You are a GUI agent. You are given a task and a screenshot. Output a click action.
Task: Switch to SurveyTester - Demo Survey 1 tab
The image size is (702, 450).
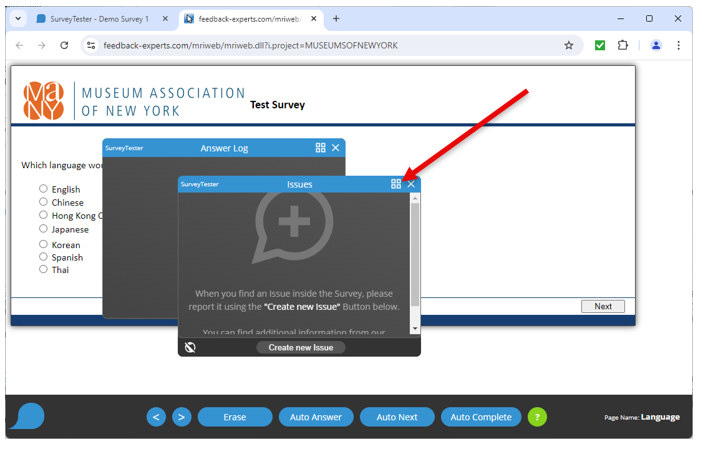click(99, 19)
